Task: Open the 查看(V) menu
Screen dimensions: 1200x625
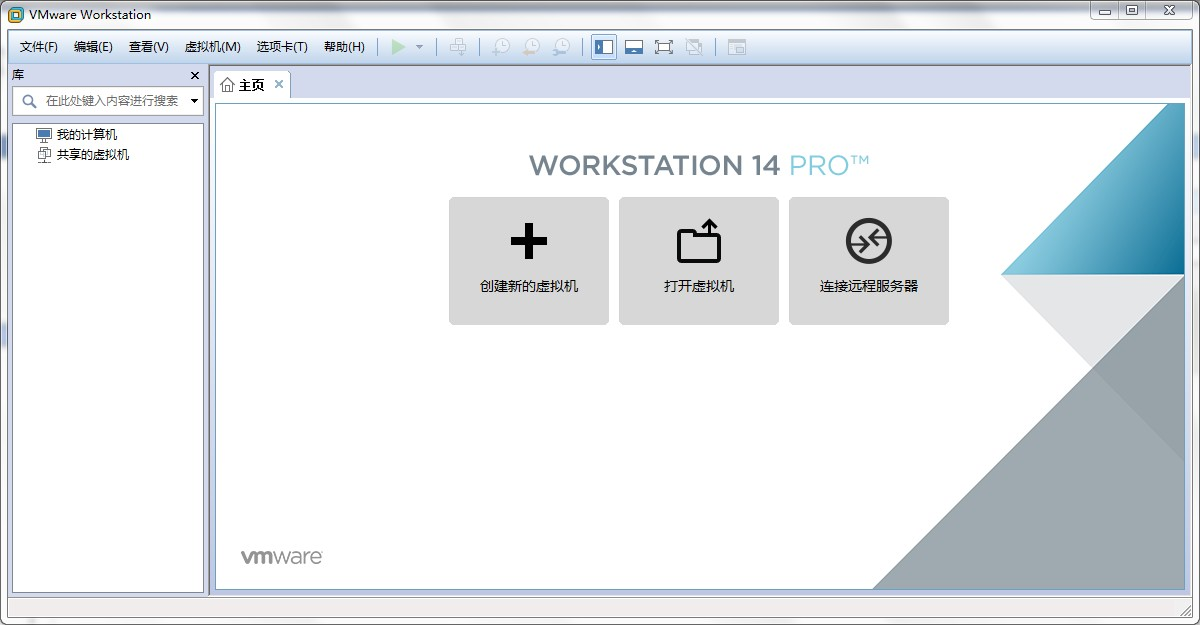Action: pyautogui.click(x=148, y=47)
